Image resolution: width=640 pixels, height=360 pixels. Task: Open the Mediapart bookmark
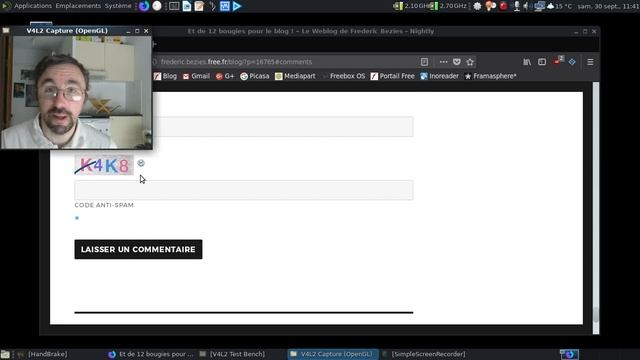coord(295,76)
